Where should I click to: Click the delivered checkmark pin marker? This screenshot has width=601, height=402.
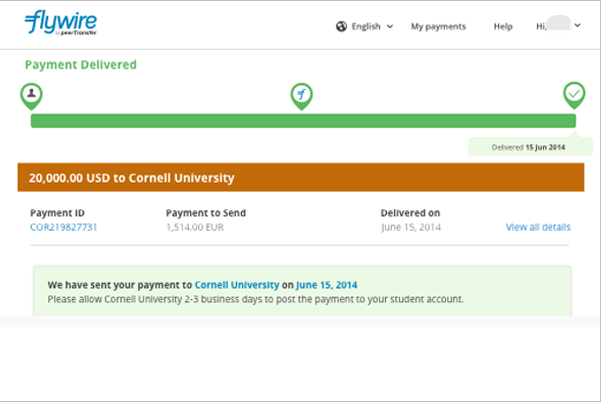point(574,95)
